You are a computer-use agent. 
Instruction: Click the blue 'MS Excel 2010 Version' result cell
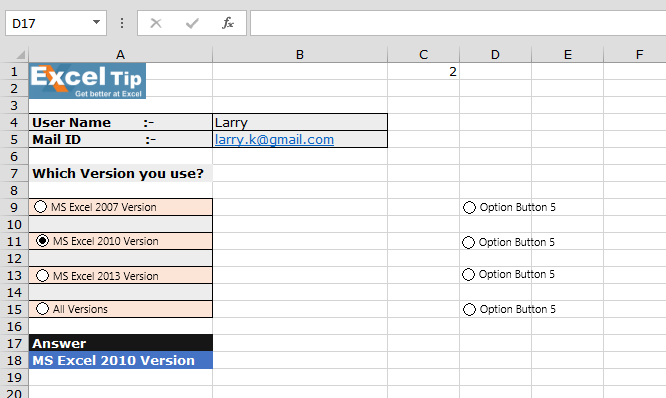121,360
